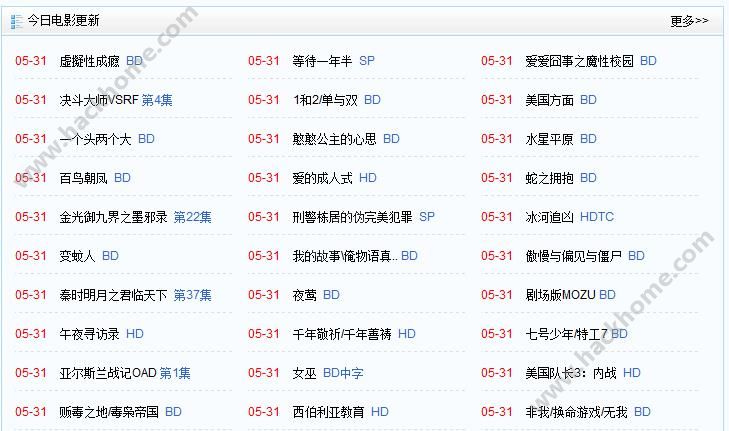Image resolution: width=729 pixels, height=431 pixels.
Task: Click the 05-31 date beside 午夜寻访录
Action: [x=31, y=334]
